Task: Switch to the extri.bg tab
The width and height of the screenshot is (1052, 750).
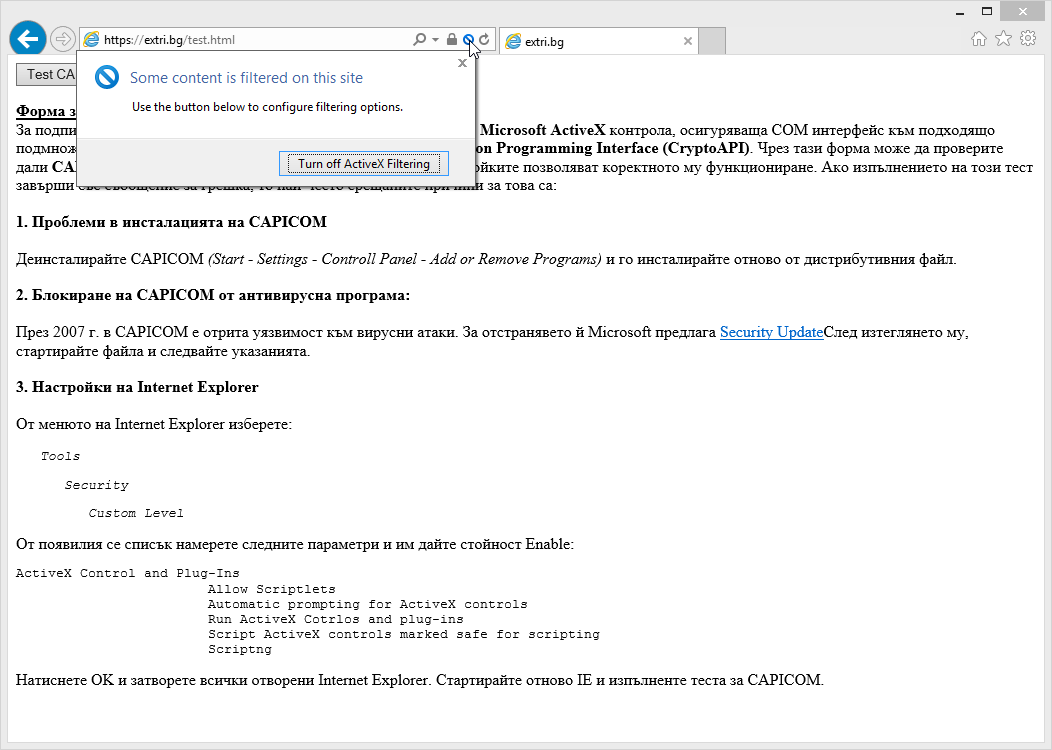Action: (599, 42)
